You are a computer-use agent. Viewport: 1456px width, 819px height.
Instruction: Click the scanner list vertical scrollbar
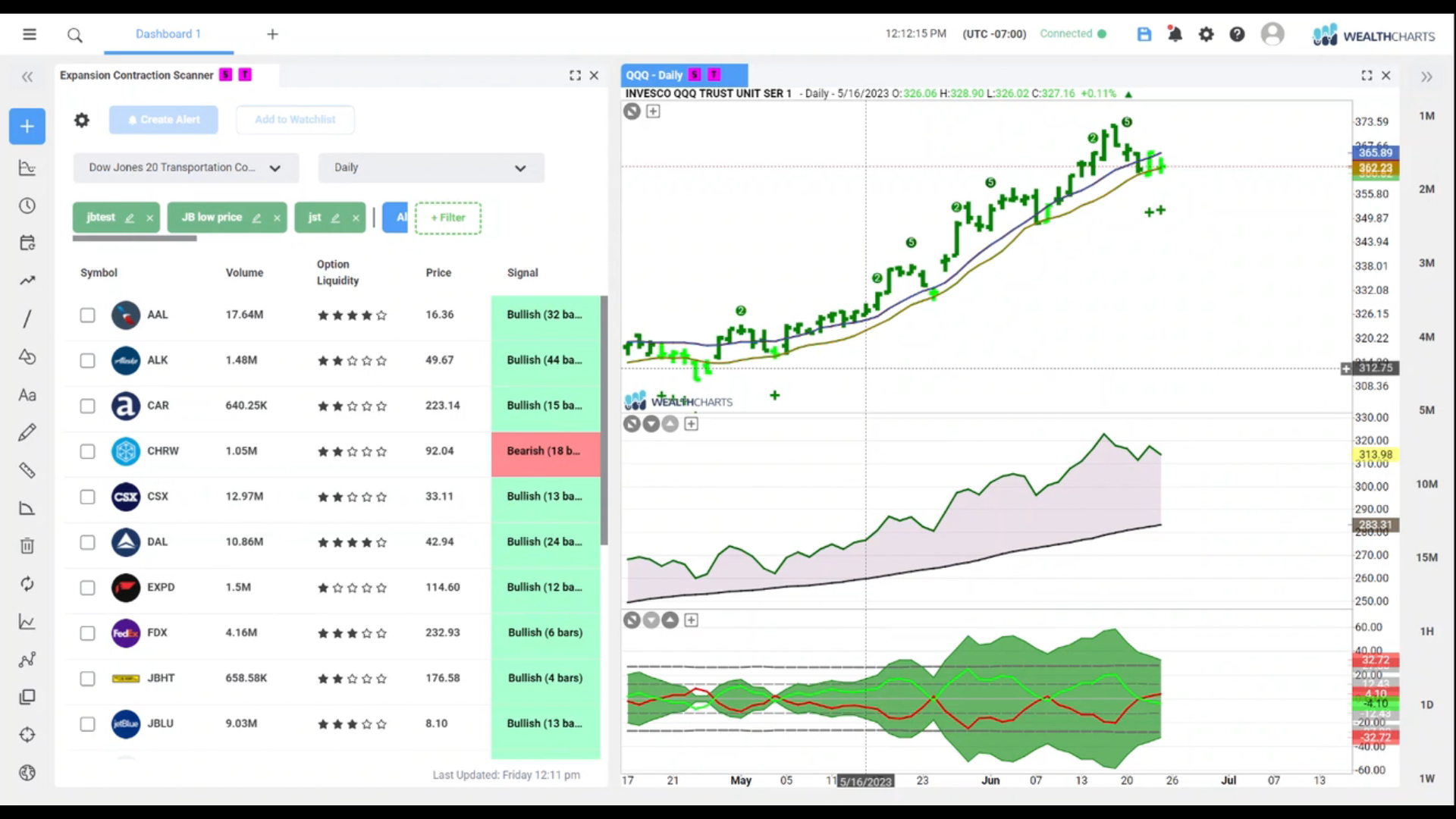click(x=604, y=420)
